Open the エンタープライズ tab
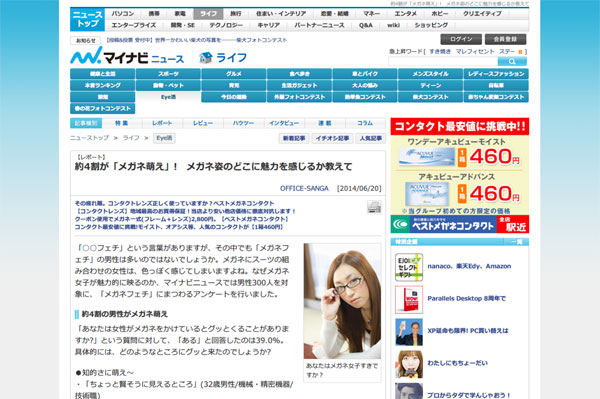The height and width of the screenshot is (399, 600). click(x=134, y=25)
